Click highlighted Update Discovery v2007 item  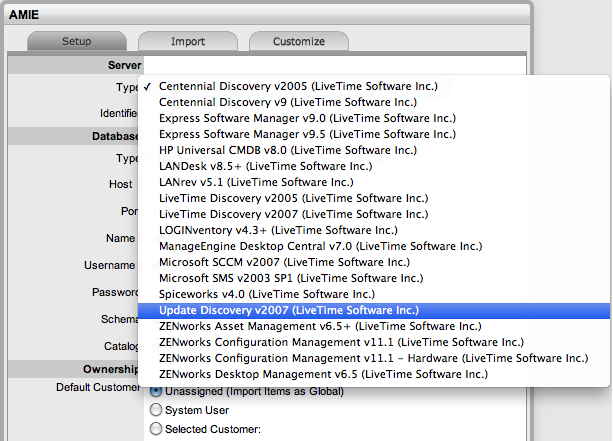(288, 310)
